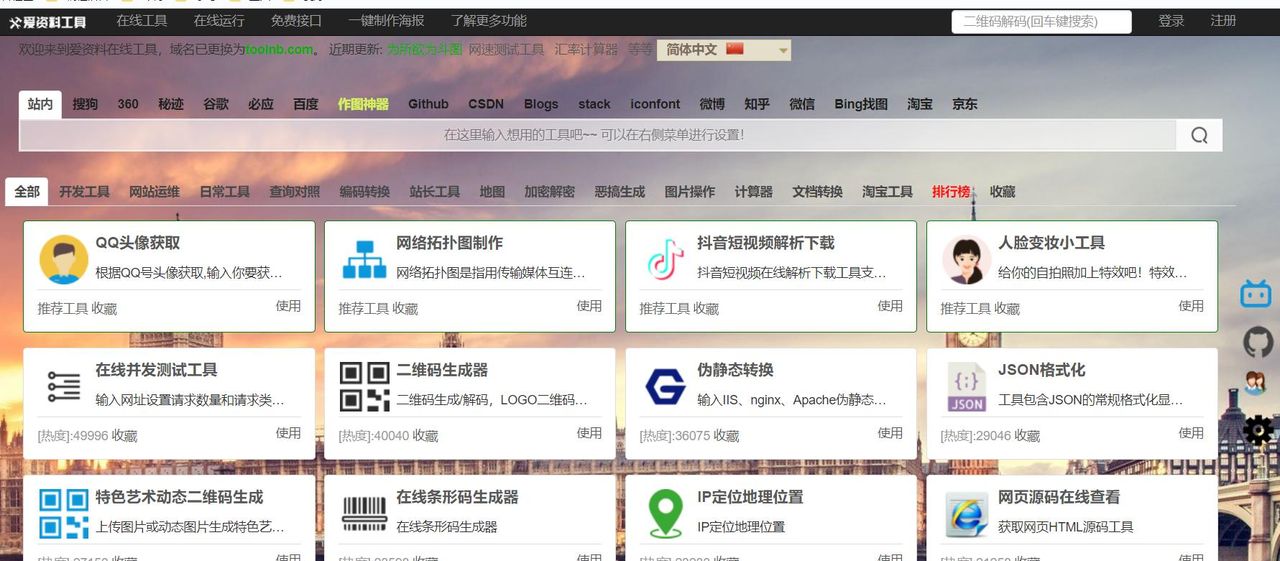Switch to the 全部 category tab
Screen dimensions: 1280x561
(27, 191)
